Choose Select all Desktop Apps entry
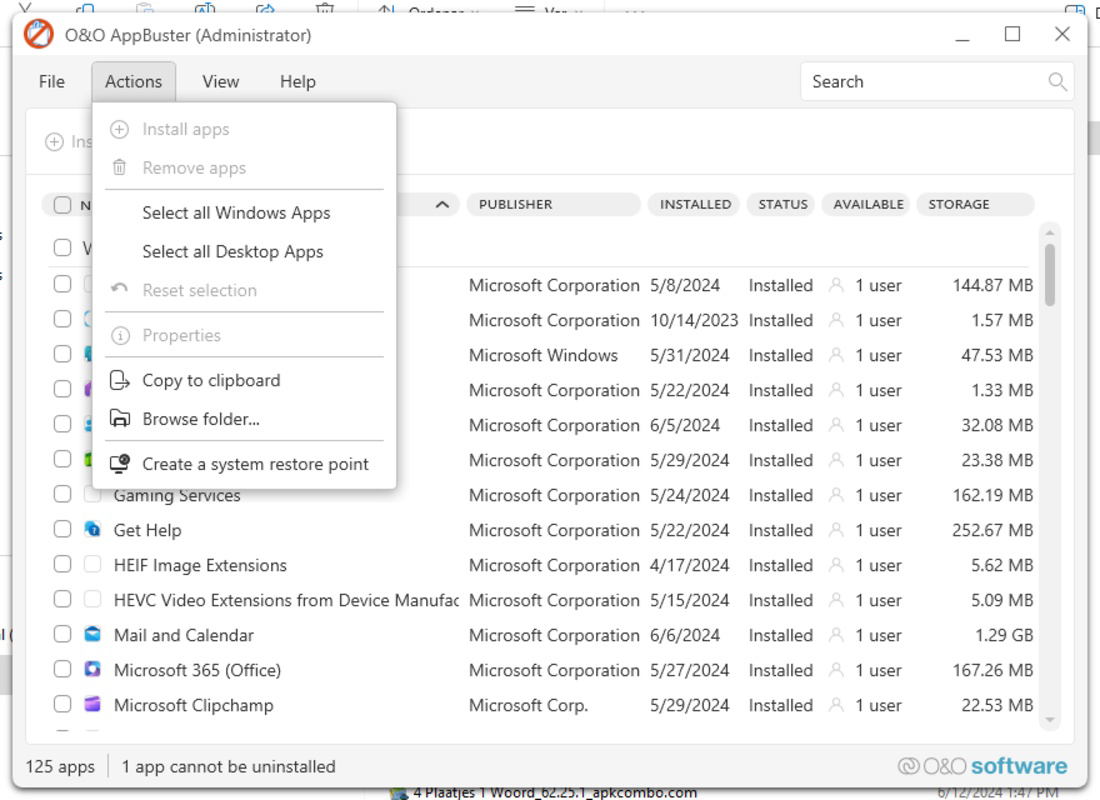Screen dimensions: 1100x800 coord(233,251)
